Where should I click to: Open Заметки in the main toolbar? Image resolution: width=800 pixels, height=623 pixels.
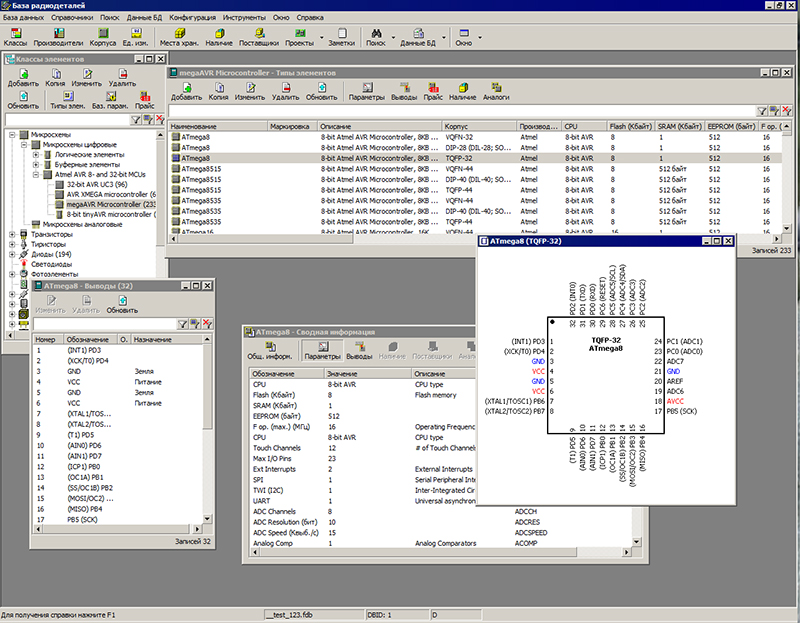coord(341,37)
